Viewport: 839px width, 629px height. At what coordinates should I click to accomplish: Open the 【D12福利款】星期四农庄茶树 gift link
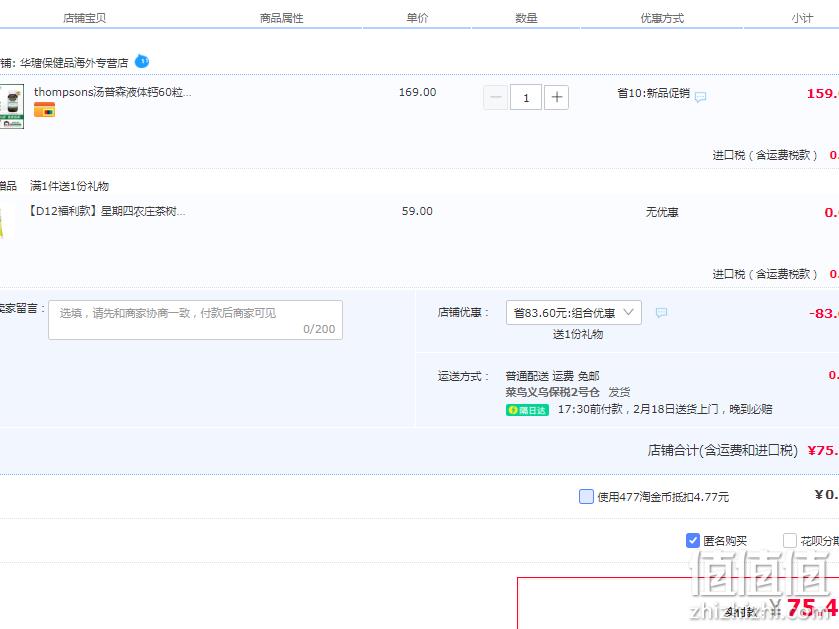tap(107, 211)
